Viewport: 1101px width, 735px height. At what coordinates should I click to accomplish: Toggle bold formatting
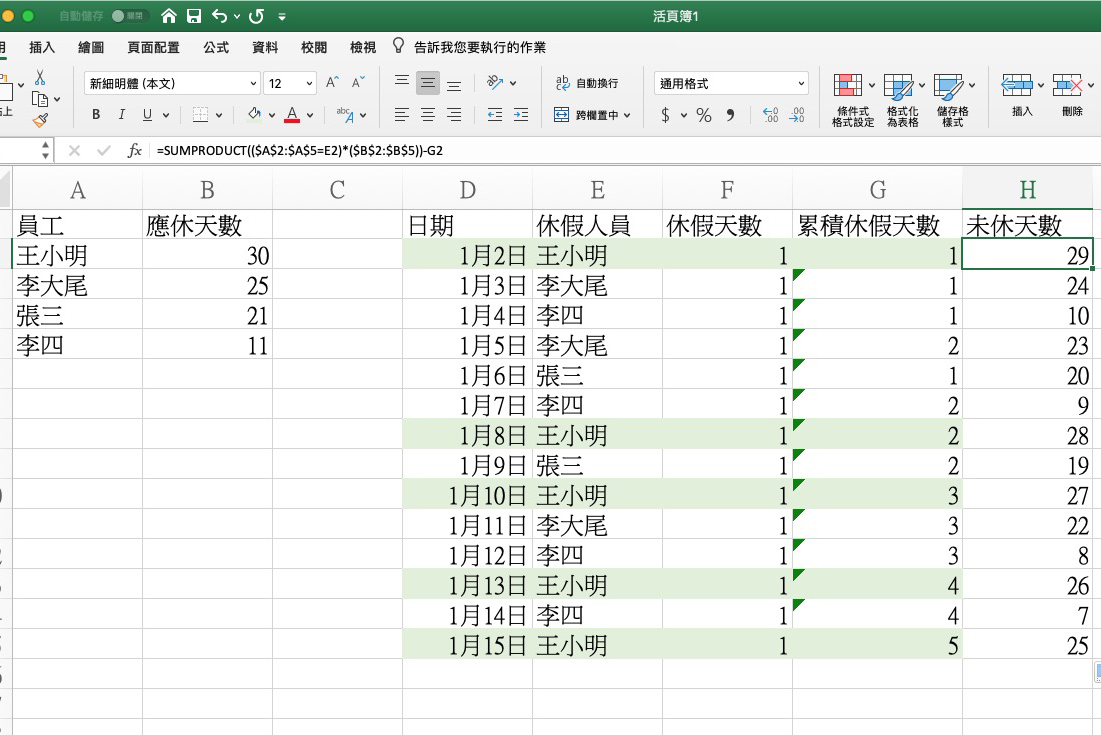tap(96, 115)
